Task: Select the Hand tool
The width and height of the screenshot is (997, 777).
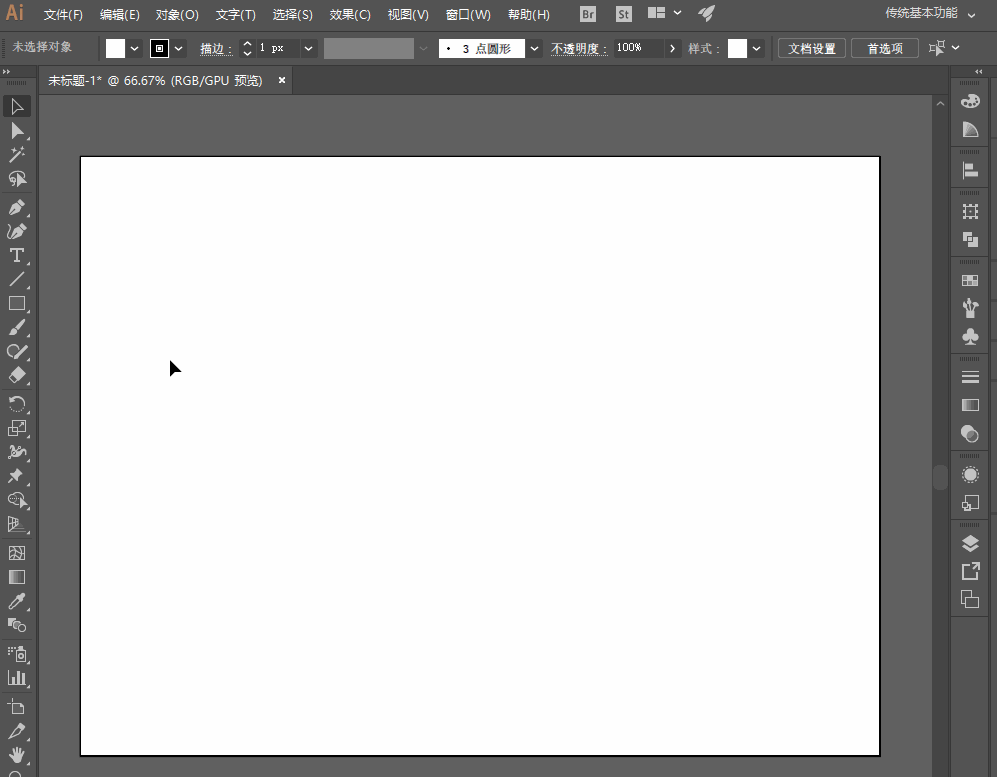Action: (17, 755)
